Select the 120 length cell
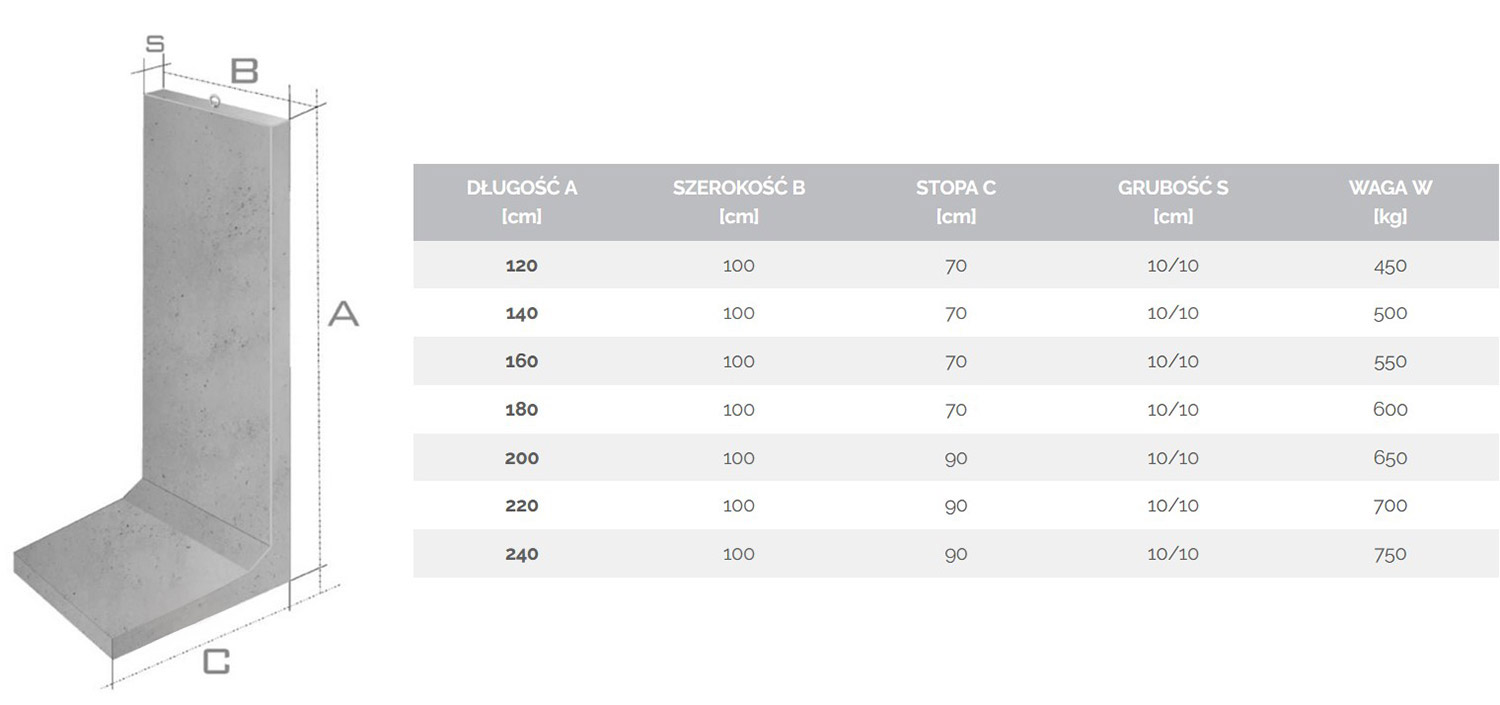 pos(521,266)
